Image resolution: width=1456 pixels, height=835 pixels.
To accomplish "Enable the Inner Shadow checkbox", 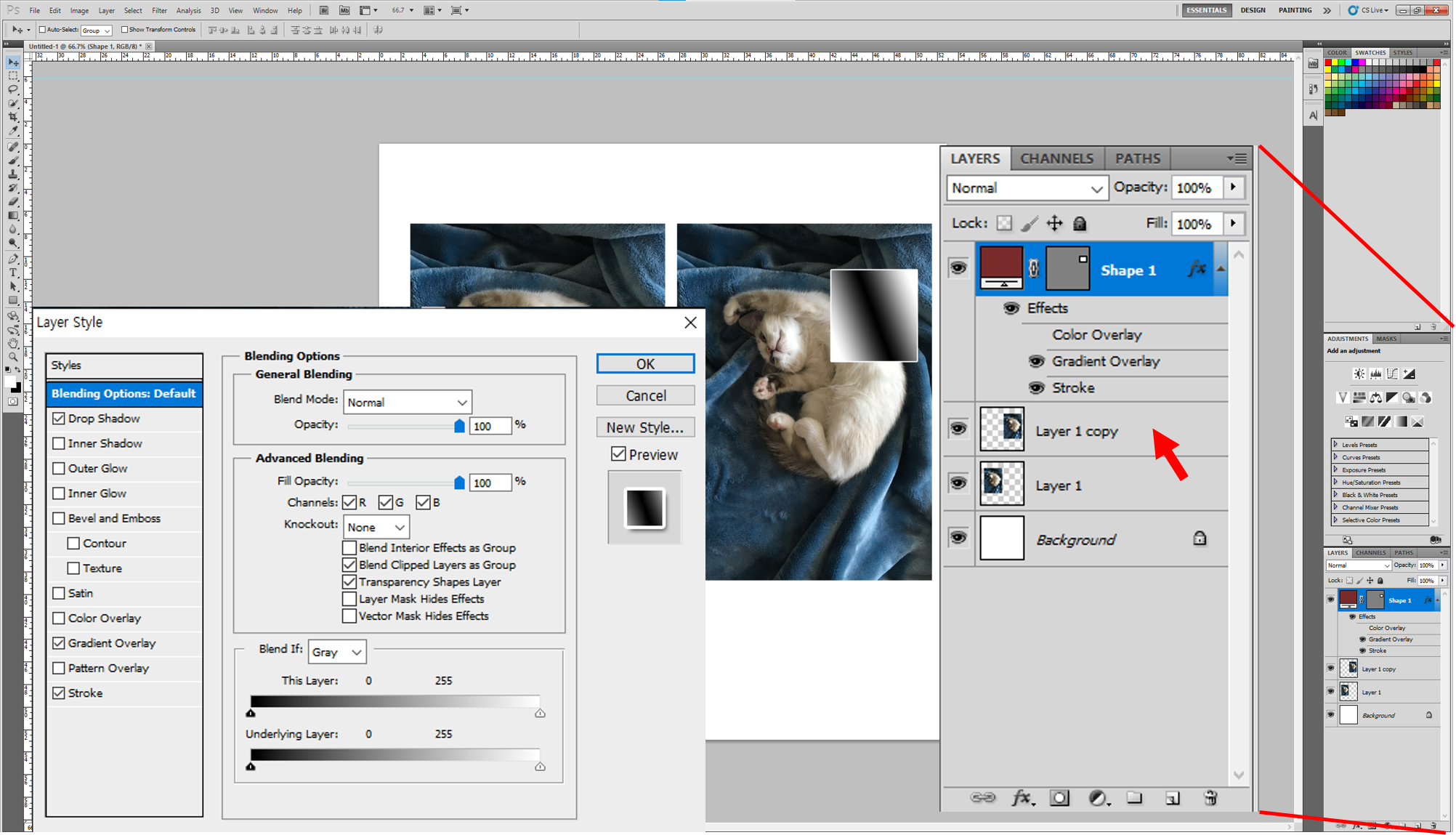I will pos(60,443).
